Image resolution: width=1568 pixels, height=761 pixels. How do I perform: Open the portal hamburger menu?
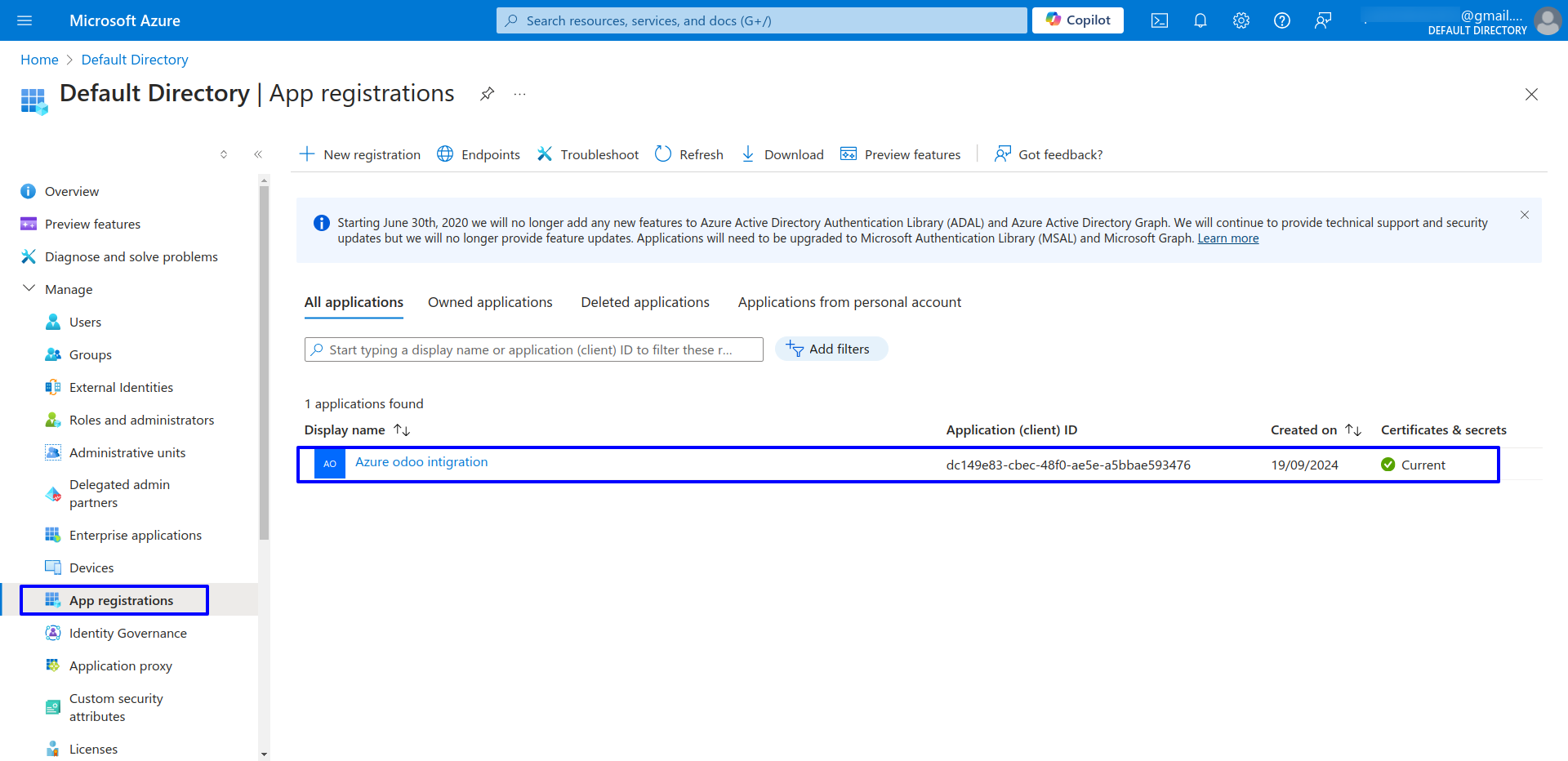(24, 20)
